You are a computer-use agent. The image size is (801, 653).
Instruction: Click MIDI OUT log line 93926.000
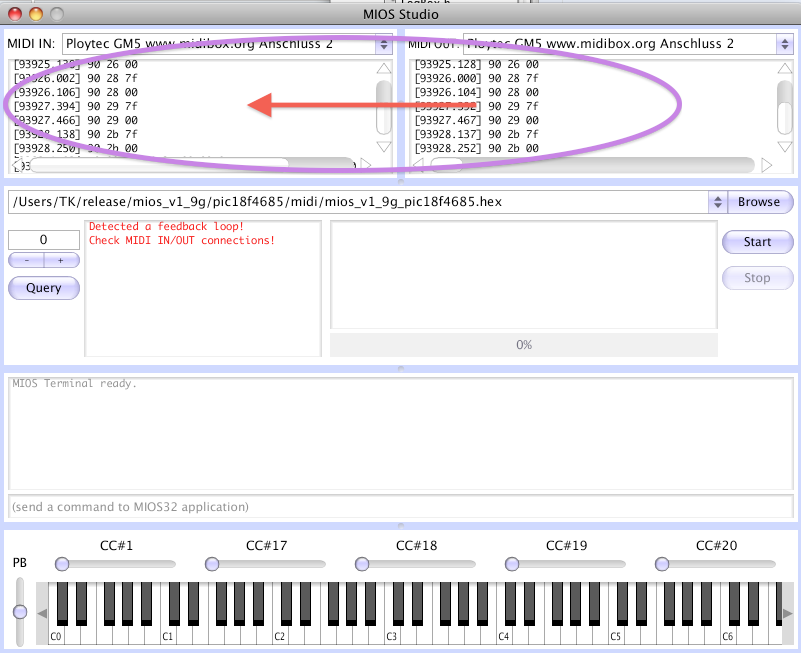pyautogui.click(x=477, y=78)
